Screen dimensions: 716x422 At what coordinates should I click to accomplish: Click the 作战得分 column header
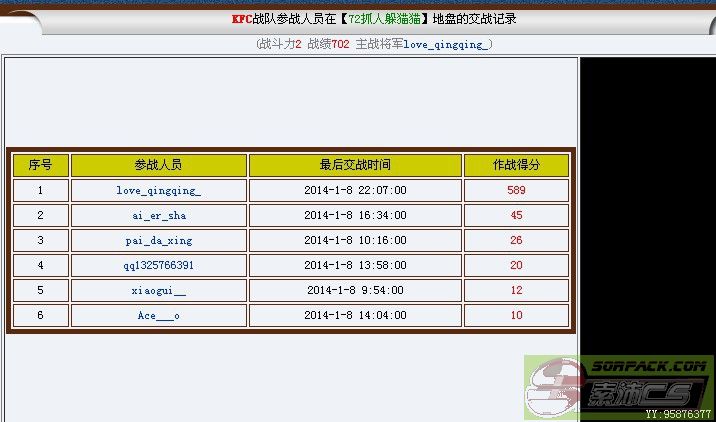(516, 165)
